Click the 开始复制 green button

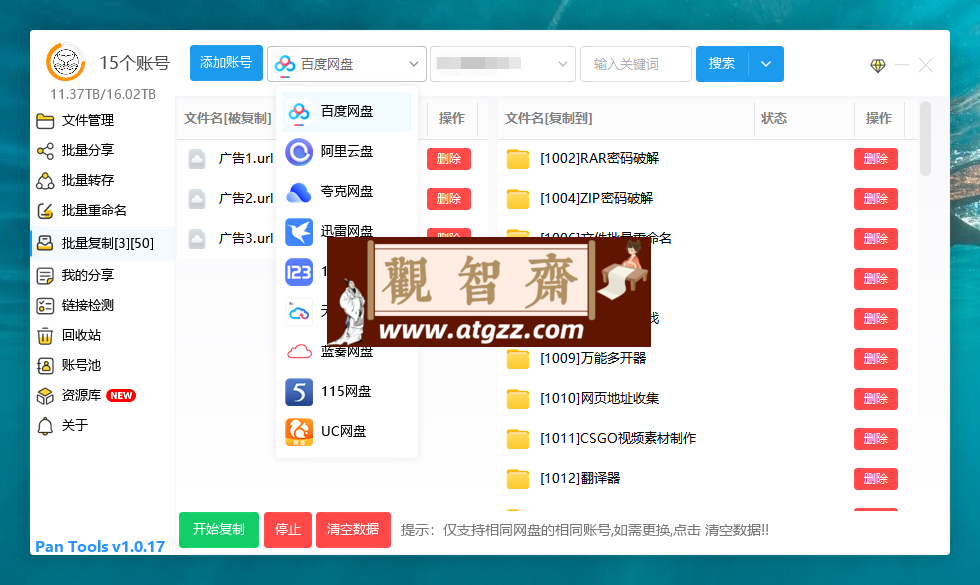[219, 530]
